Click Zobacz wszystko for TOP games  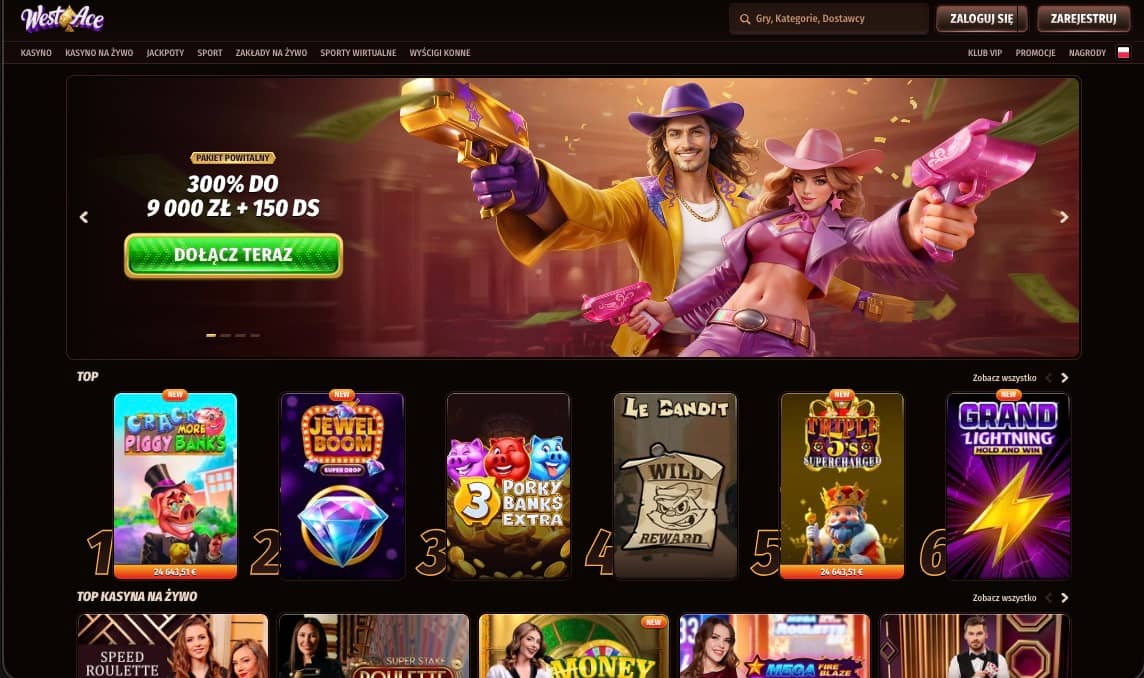(x=1004, y=378)
